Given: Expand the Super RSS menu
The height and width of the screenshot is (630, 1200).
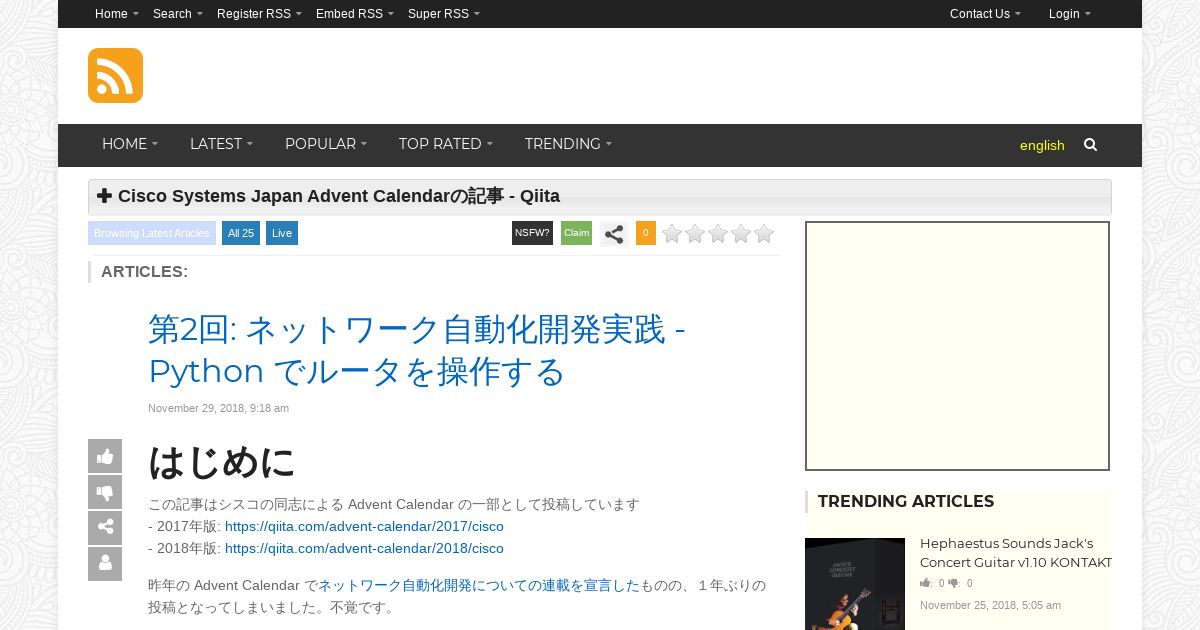Looking at the screenshot, I should click(444, 14).
